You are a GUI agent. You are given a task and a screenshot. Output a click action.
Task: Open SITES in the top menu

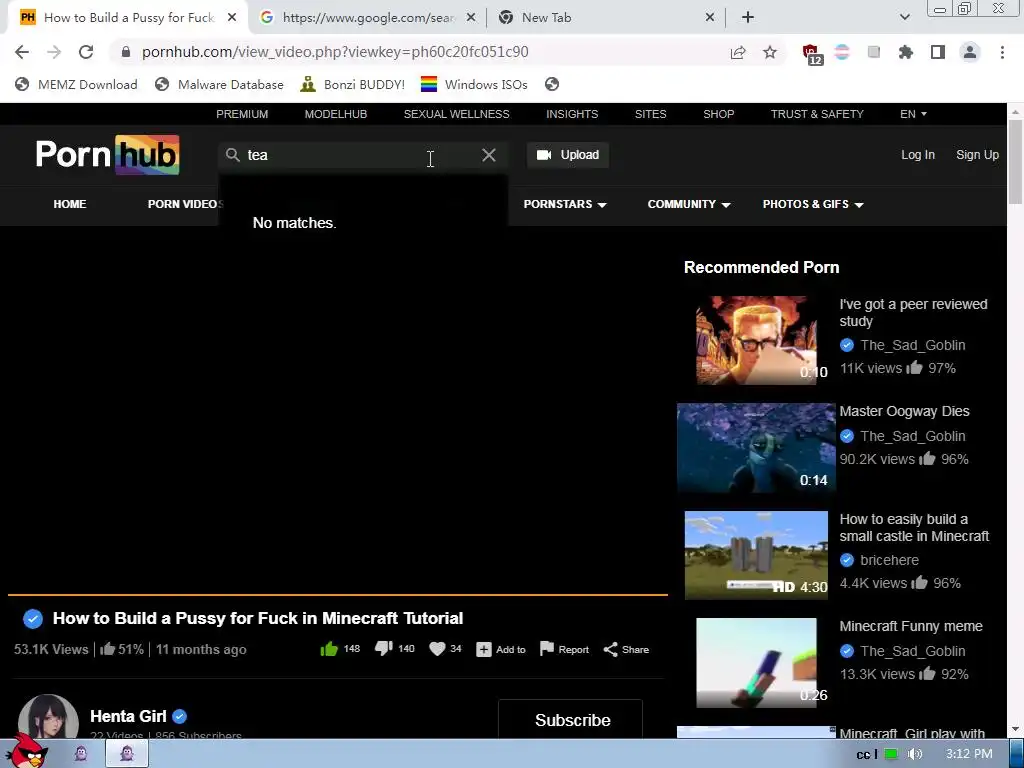point(650,114)
